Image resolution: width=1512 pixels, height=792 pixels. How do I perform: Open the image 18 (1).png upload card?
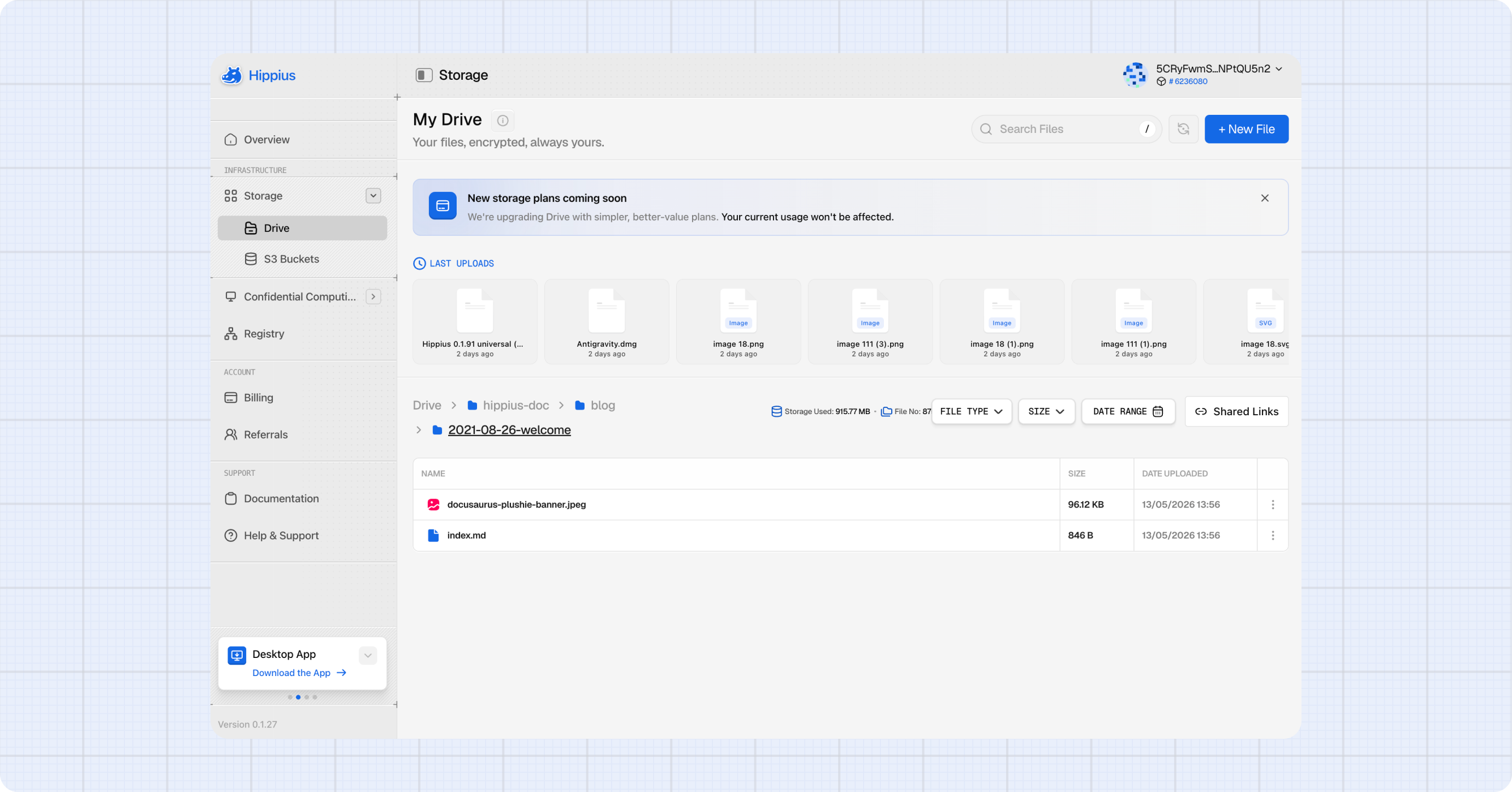coord(1002,321)
